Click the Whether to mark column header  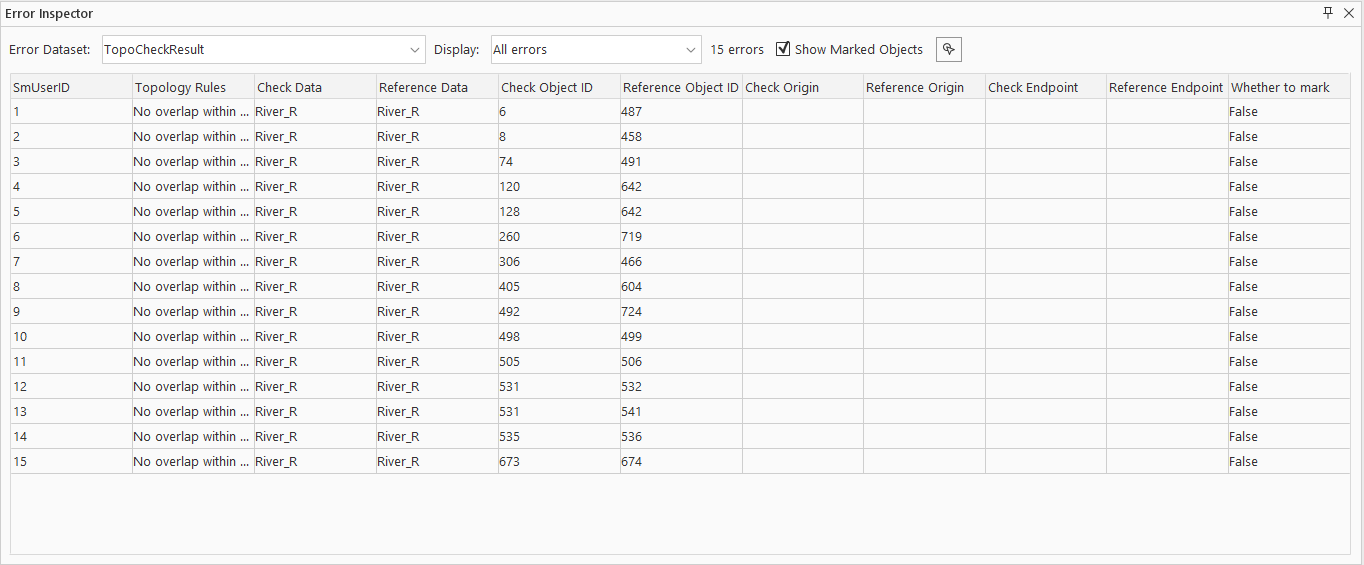click(x=1288, y=87)
